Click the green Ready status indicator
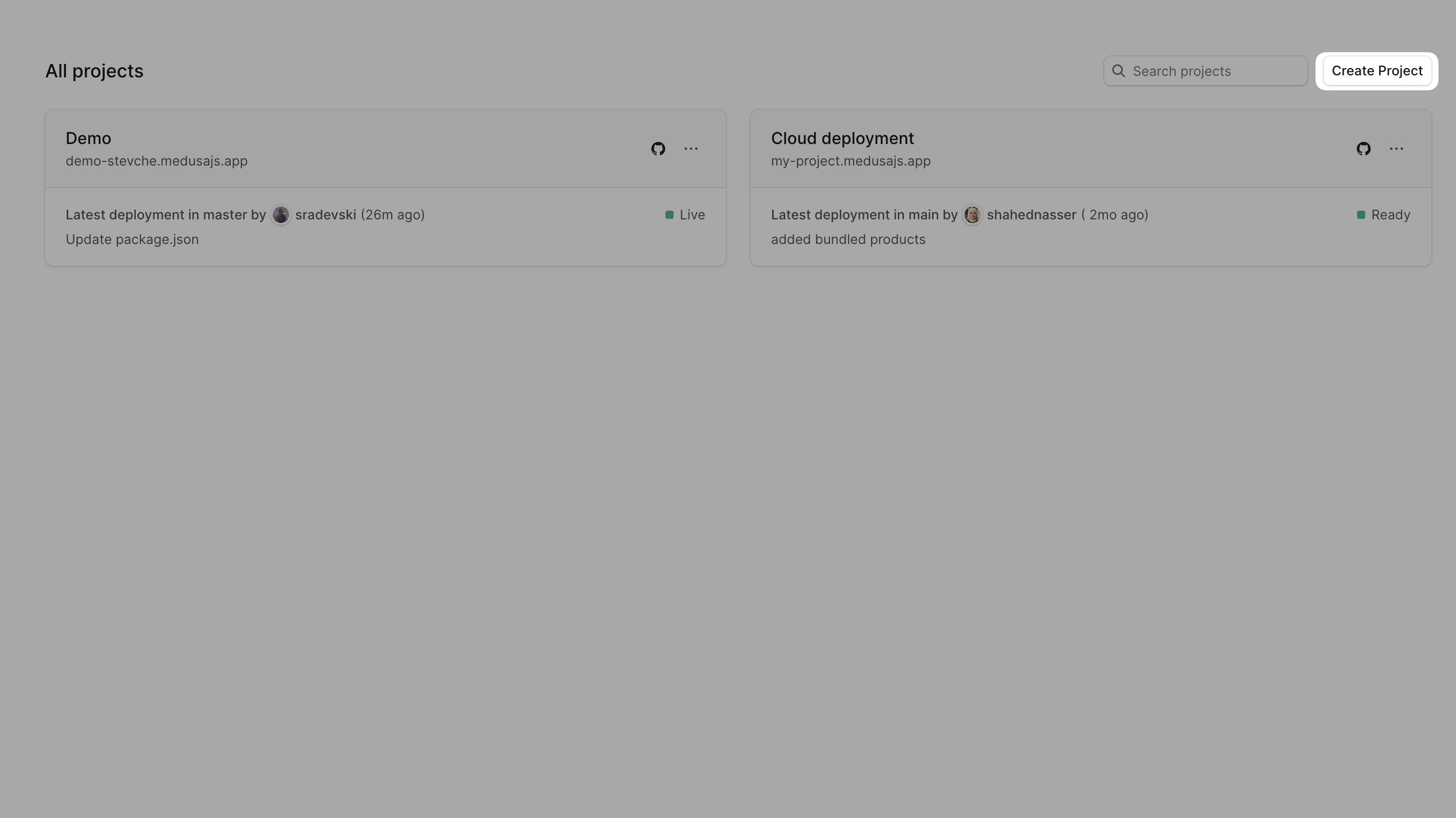 click(1361, 215)
